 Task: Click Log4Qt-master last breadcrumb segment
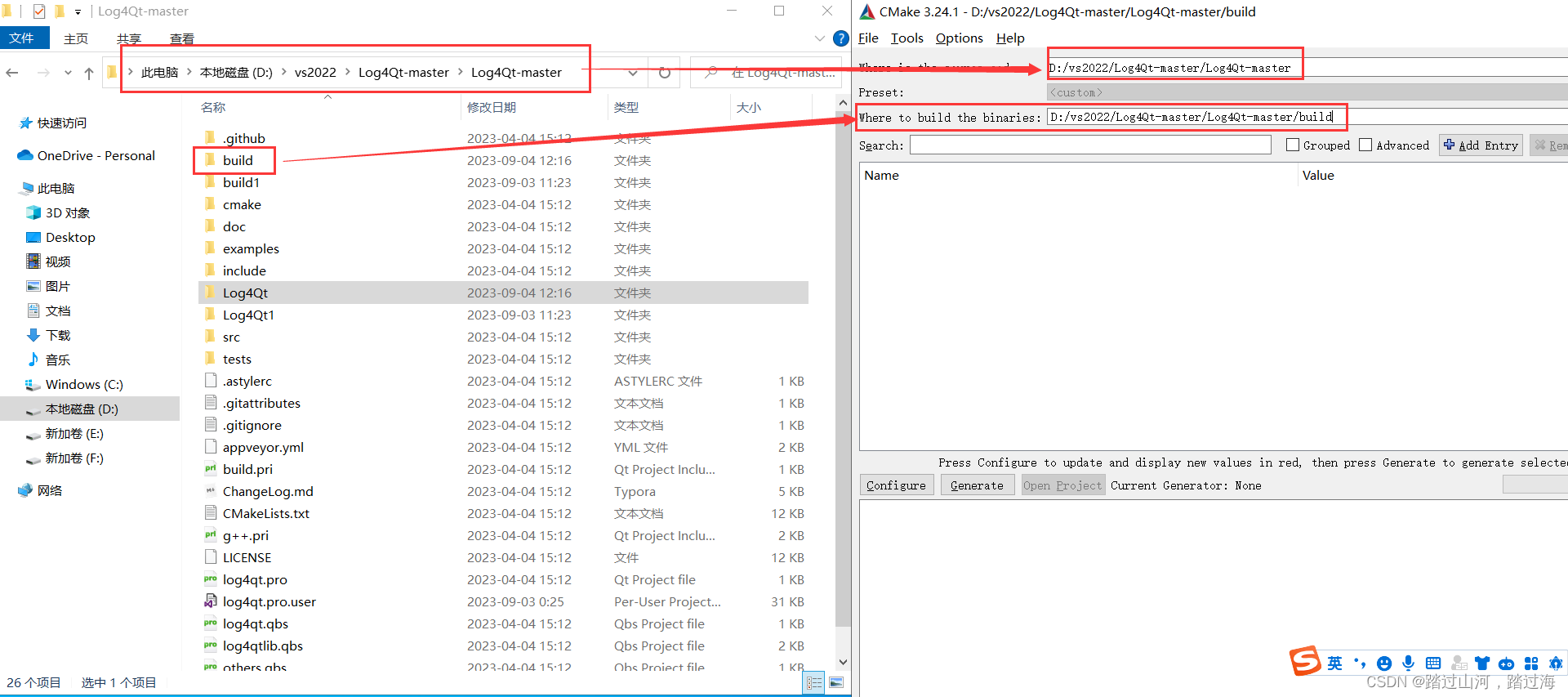point(516,72)
